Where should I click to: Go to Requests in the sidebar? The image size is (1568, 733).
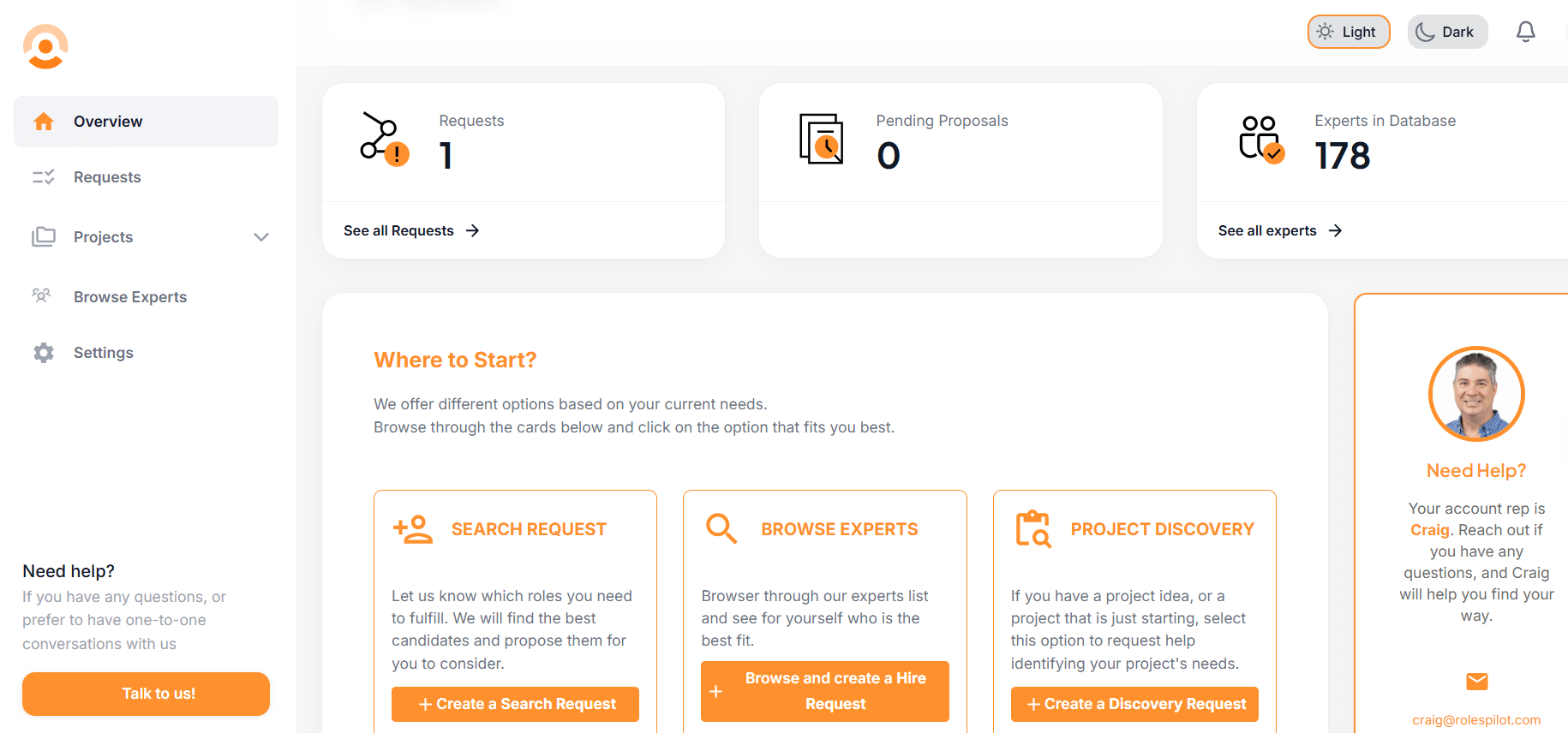click(x=107, y=177)
